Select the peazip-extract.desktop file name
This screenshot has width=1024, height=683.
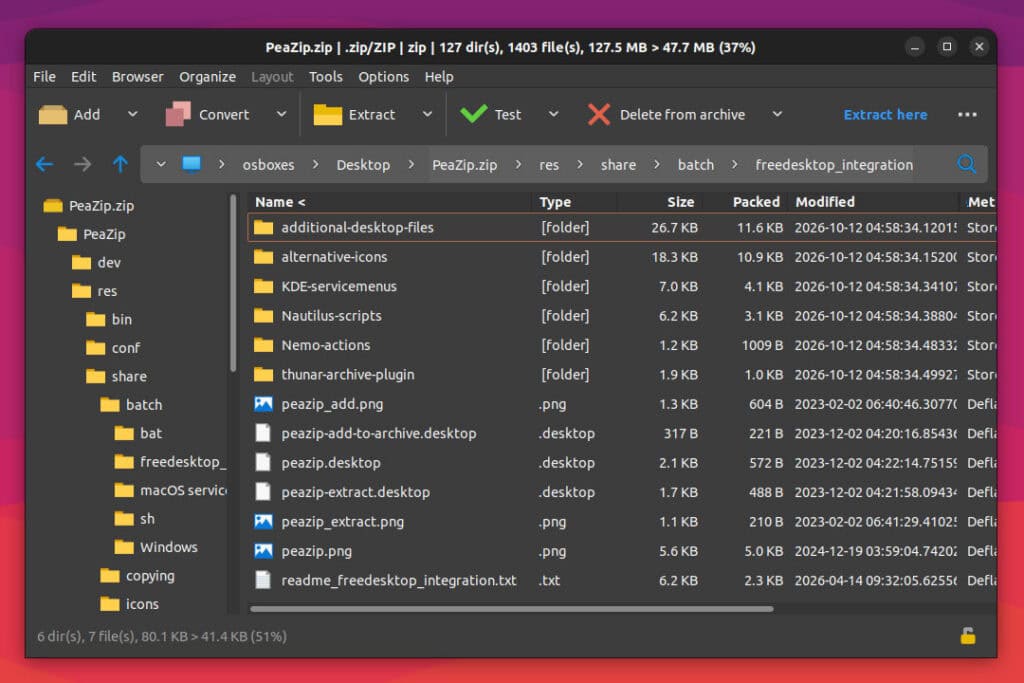(355, 492)
